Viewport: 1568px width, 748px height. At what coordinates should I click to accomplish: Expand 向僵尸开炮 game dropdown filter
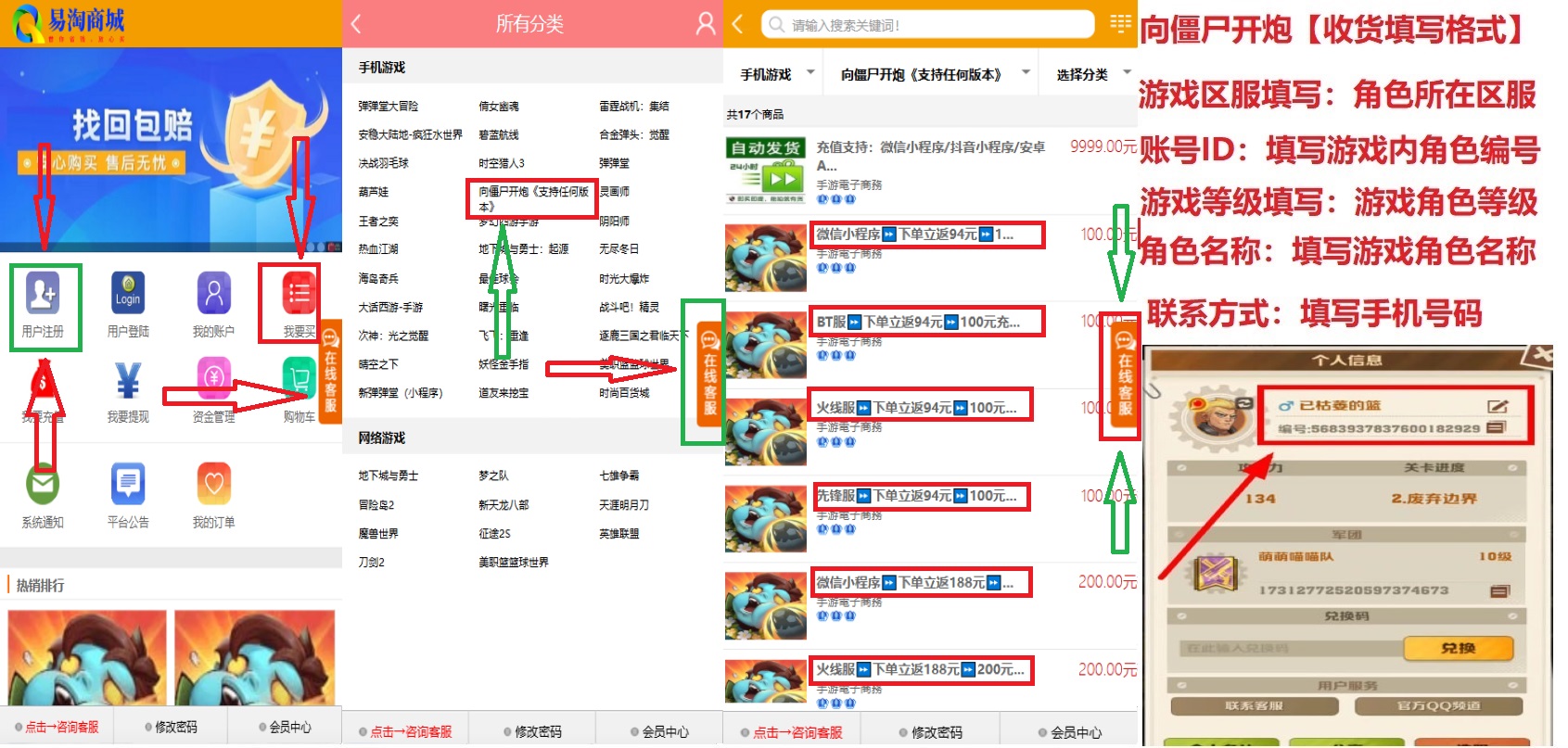(x=934, y=74)
